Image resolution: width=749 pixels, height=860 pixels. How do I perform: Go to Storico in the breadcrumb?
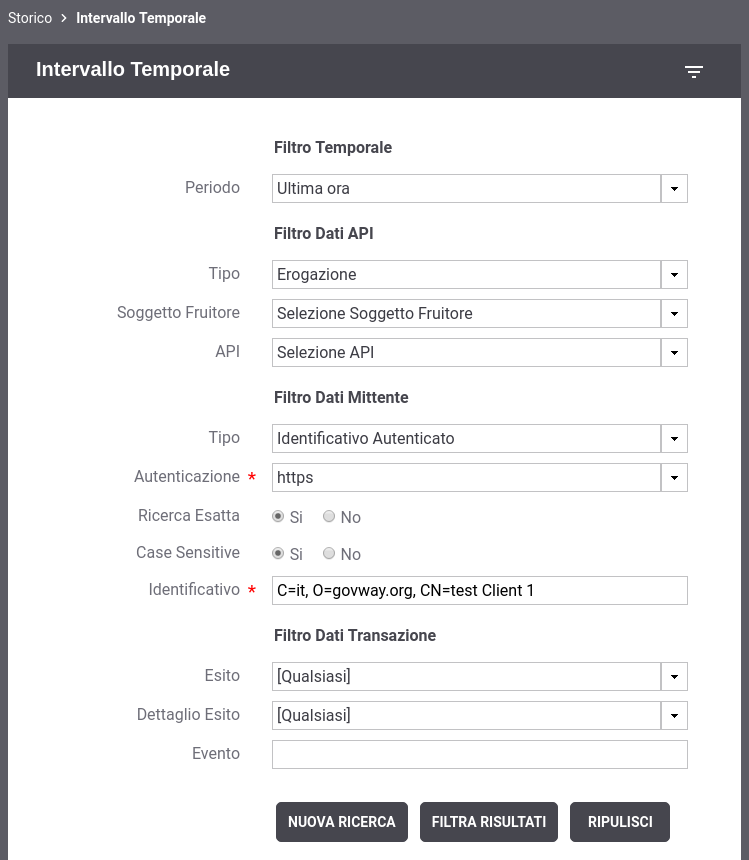pyautogui.click(x=30, y=18)
